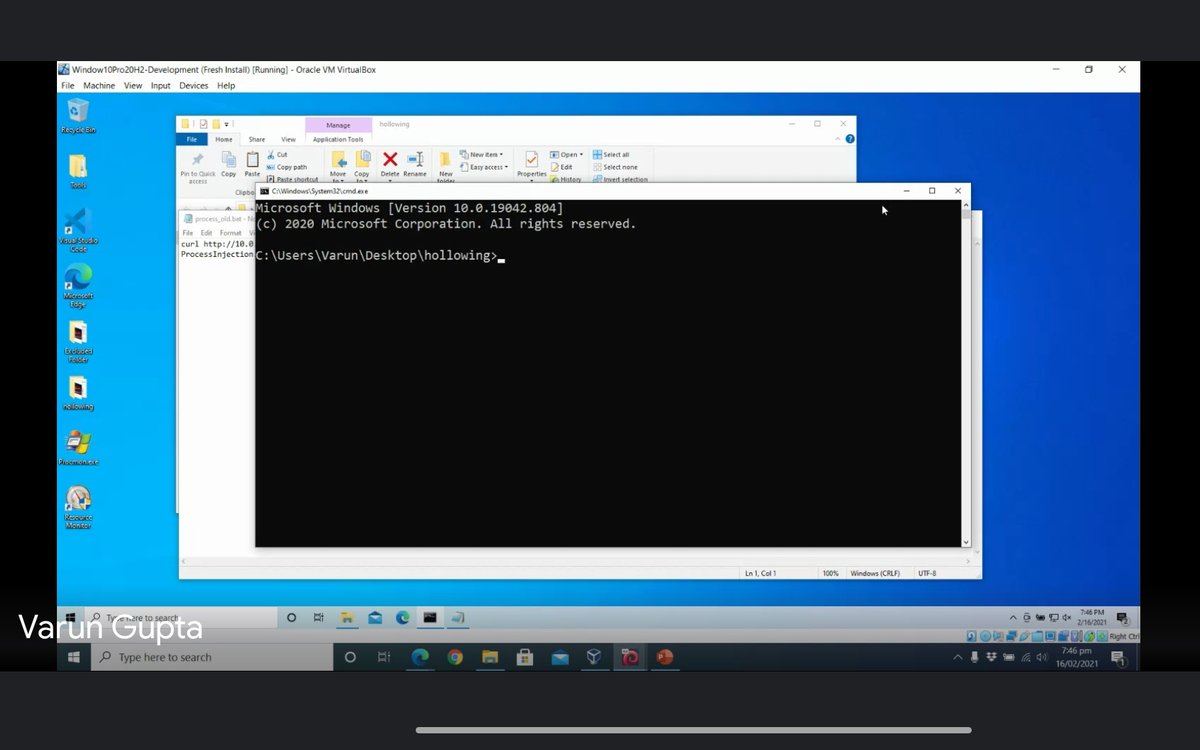
Task: Open the Excluded Folder desktop icon
Action: point(78,340)
